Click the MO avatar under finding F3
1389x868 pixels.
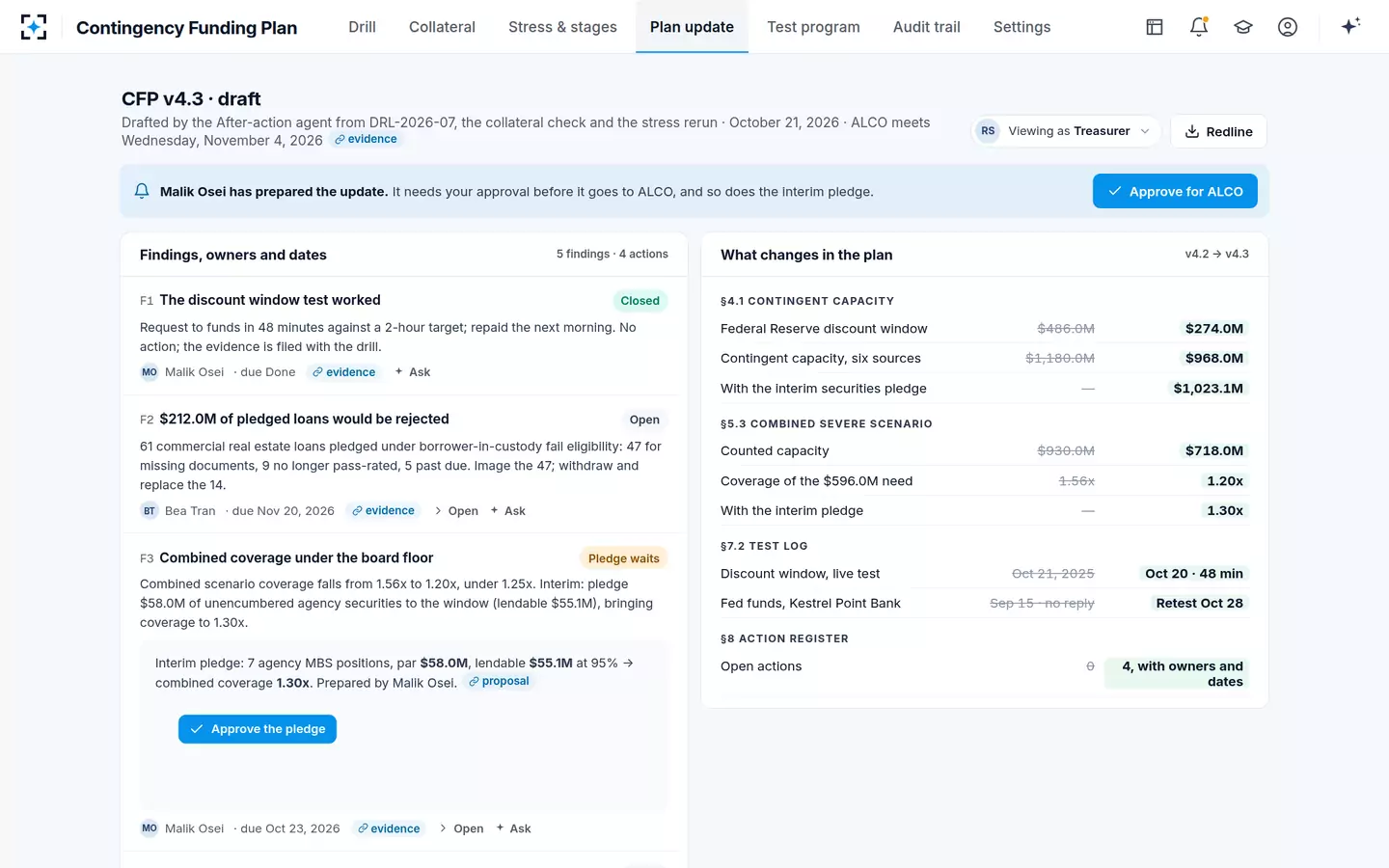[150, 828]
